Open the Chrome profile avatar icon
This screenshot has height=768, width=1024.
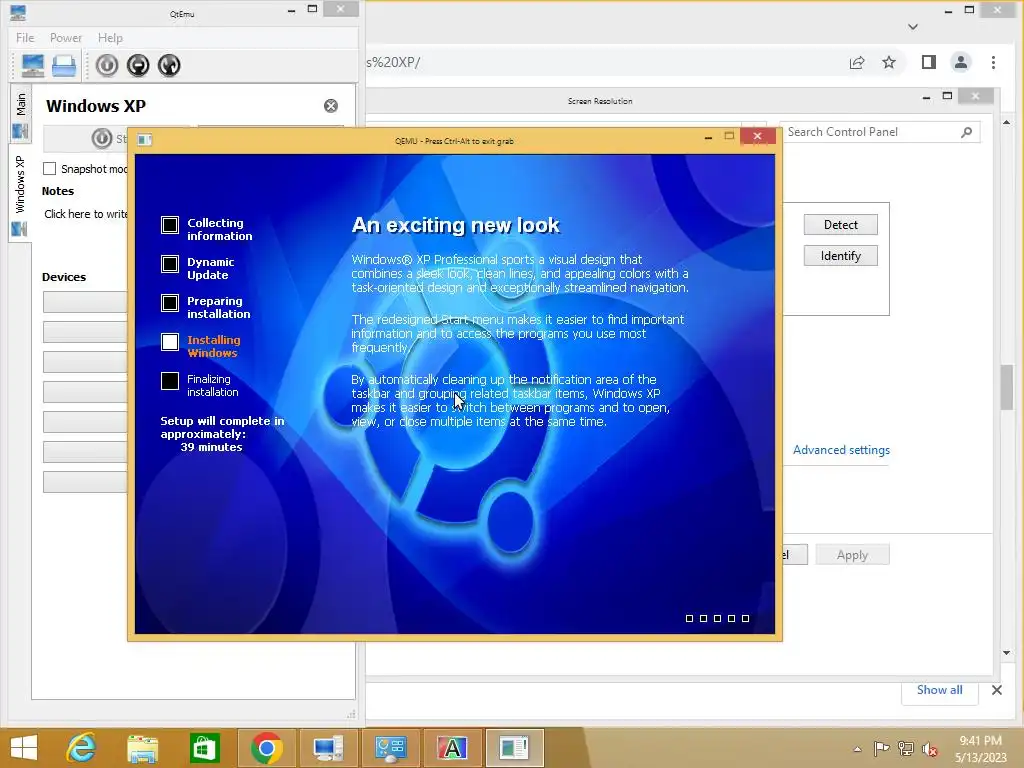click(961, 63)
